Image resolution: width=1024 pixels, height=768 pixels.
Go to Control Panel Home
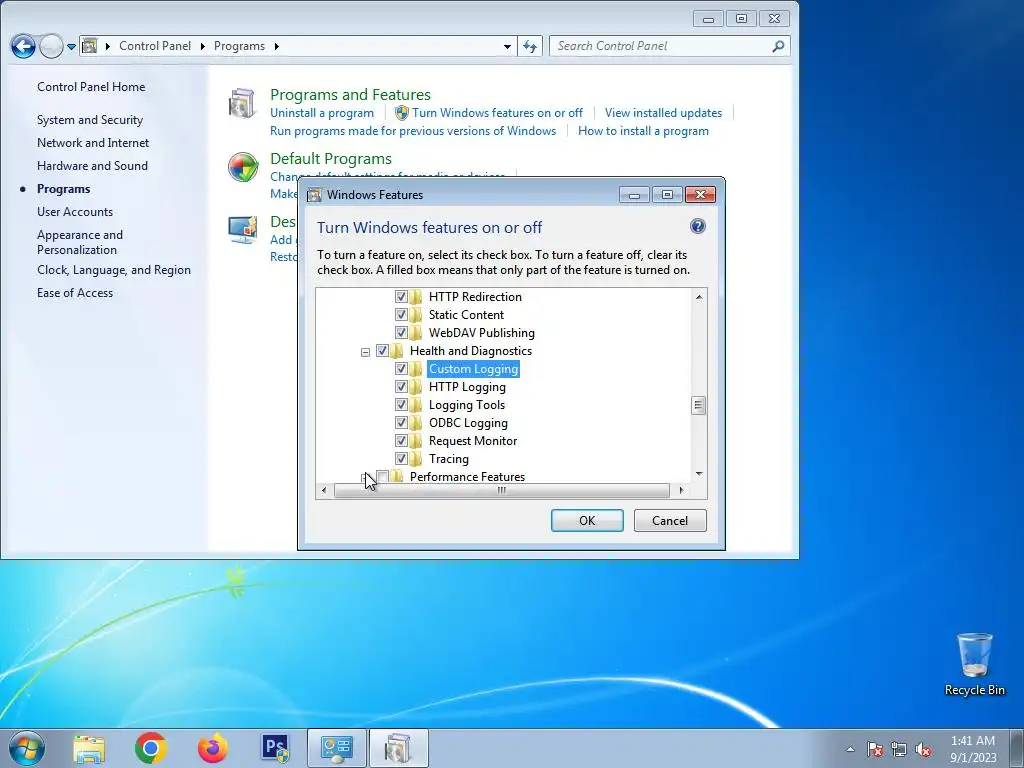pos(91,87)
